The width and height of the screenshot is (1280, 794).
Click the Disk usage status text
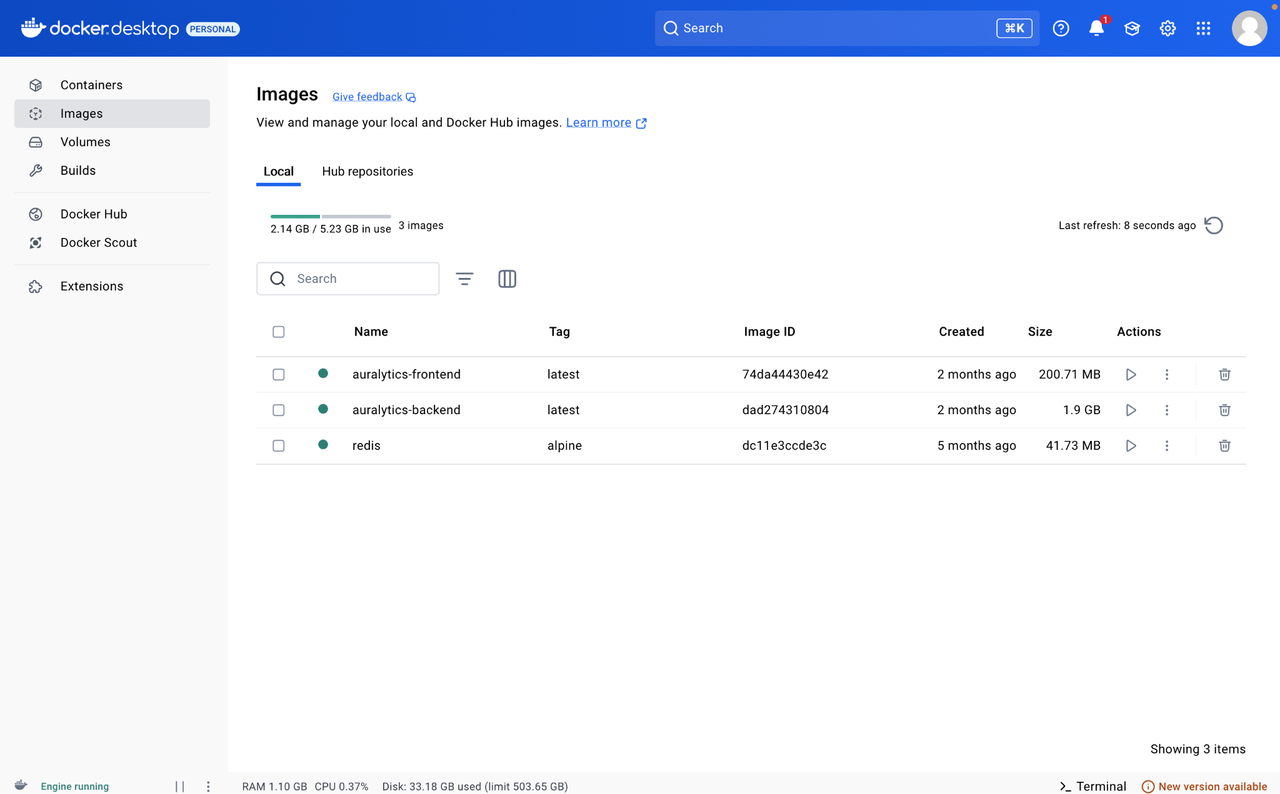tap(475, 787)
